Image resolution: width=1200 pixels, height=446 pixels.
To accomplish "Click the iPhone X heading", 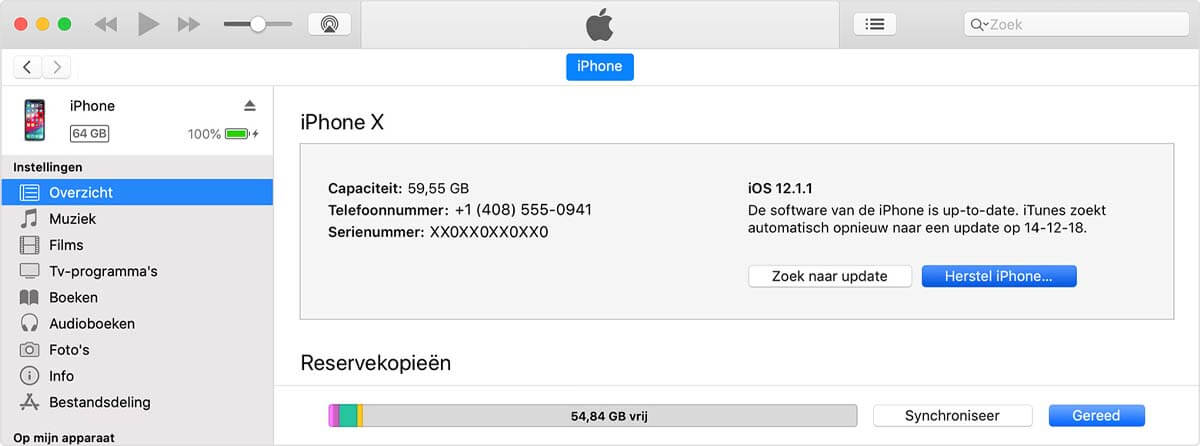I will pyautogui.click(x=342, y=122).
